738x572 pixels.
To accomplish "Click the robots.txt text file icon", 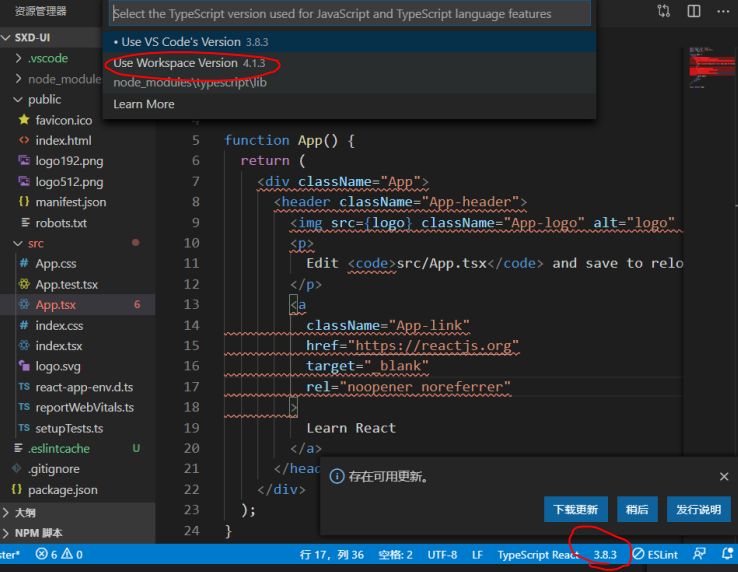I will coord(25,222).
